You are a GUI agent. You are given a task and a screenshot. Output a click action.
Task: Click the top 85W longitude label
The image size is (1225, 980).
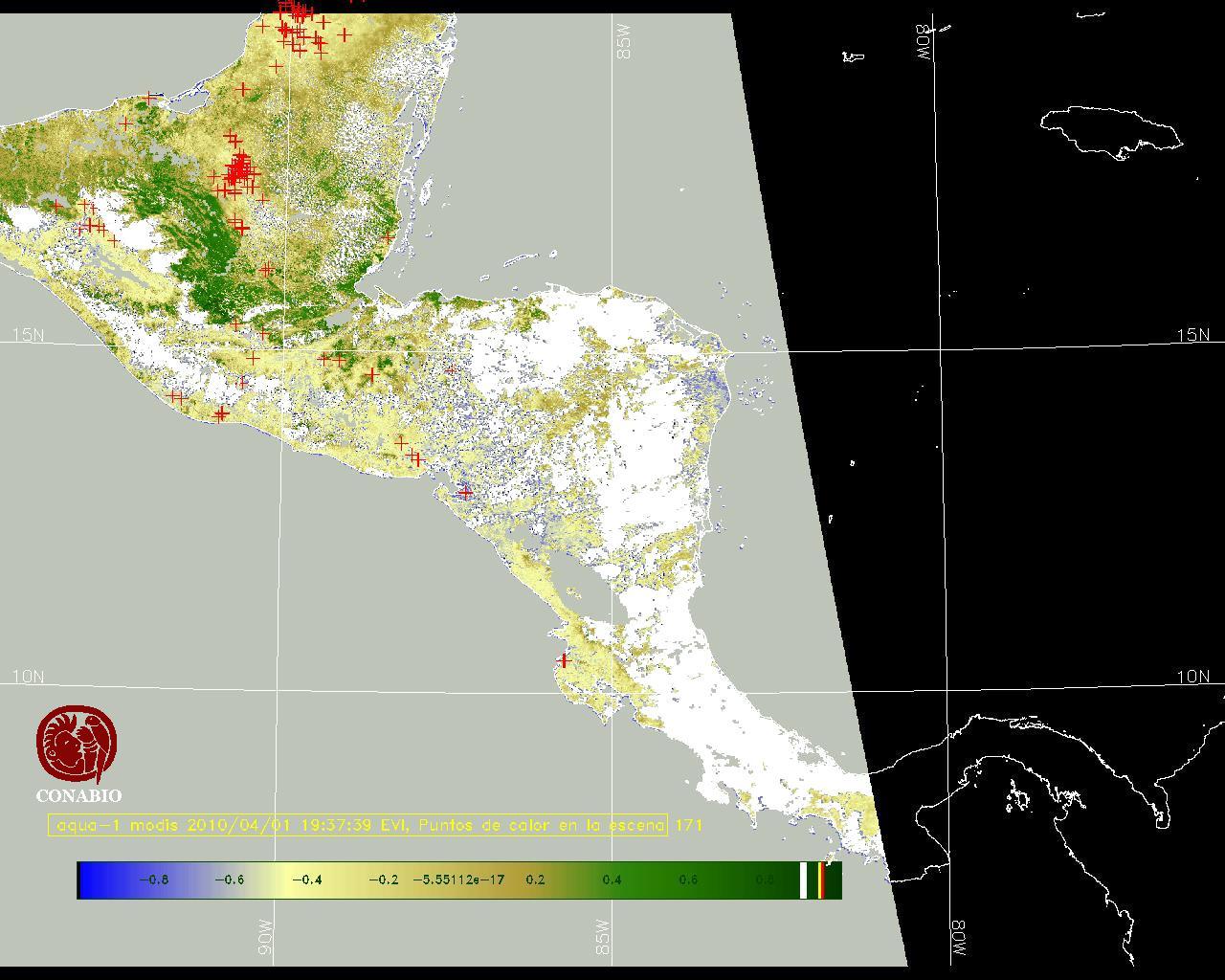click(625, 42)
